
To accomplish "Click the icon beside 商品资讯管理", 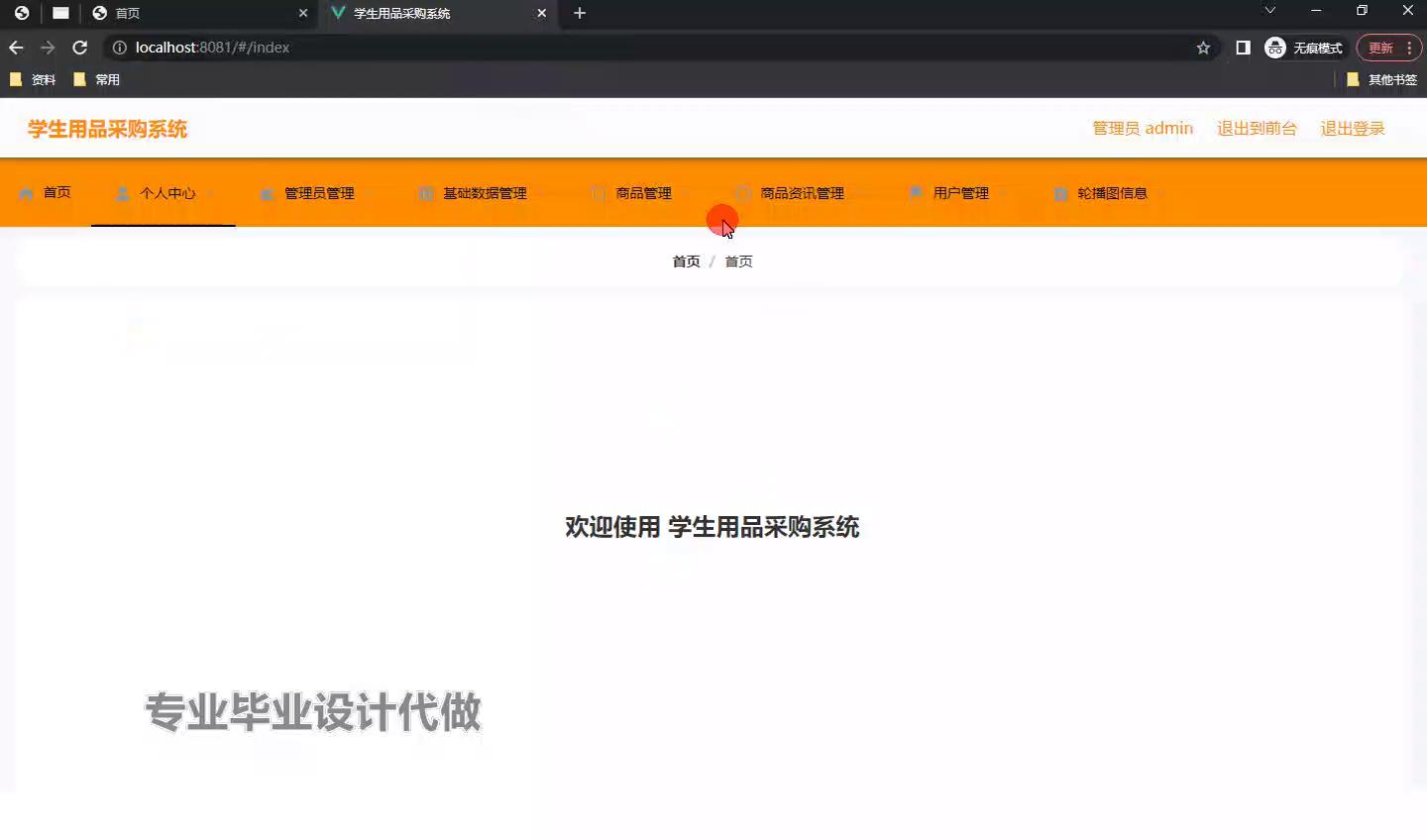I will coord(742,193).
